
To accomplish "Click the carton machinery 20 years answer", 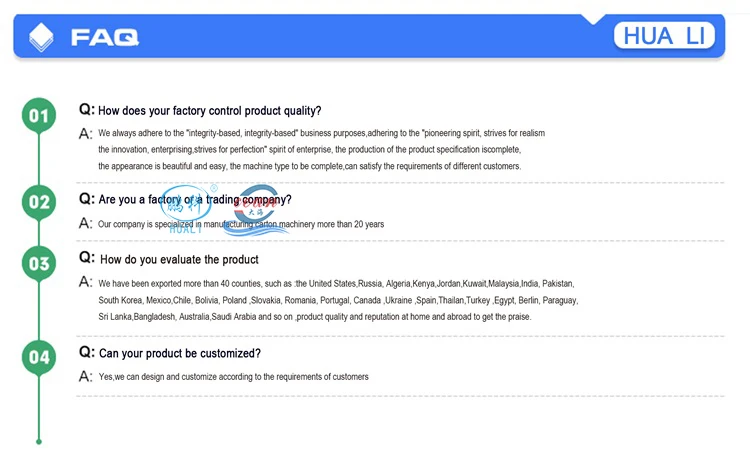I will pyautogui.click(x=240, y=224).
